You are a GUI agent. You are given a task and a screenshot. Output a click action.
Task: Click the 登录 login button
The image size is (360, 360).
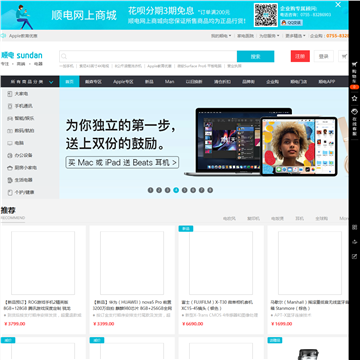click(x=324, y=56)
